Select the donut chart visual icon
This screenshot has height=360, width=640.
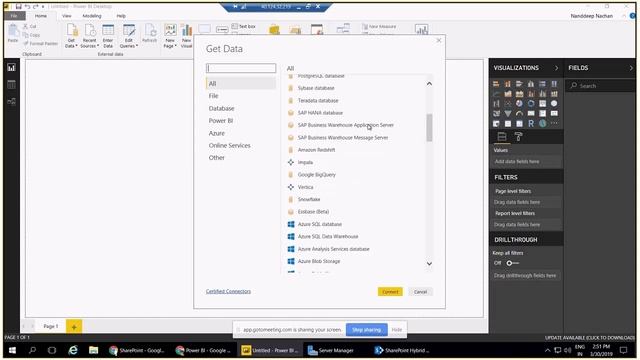pos(531,104)
